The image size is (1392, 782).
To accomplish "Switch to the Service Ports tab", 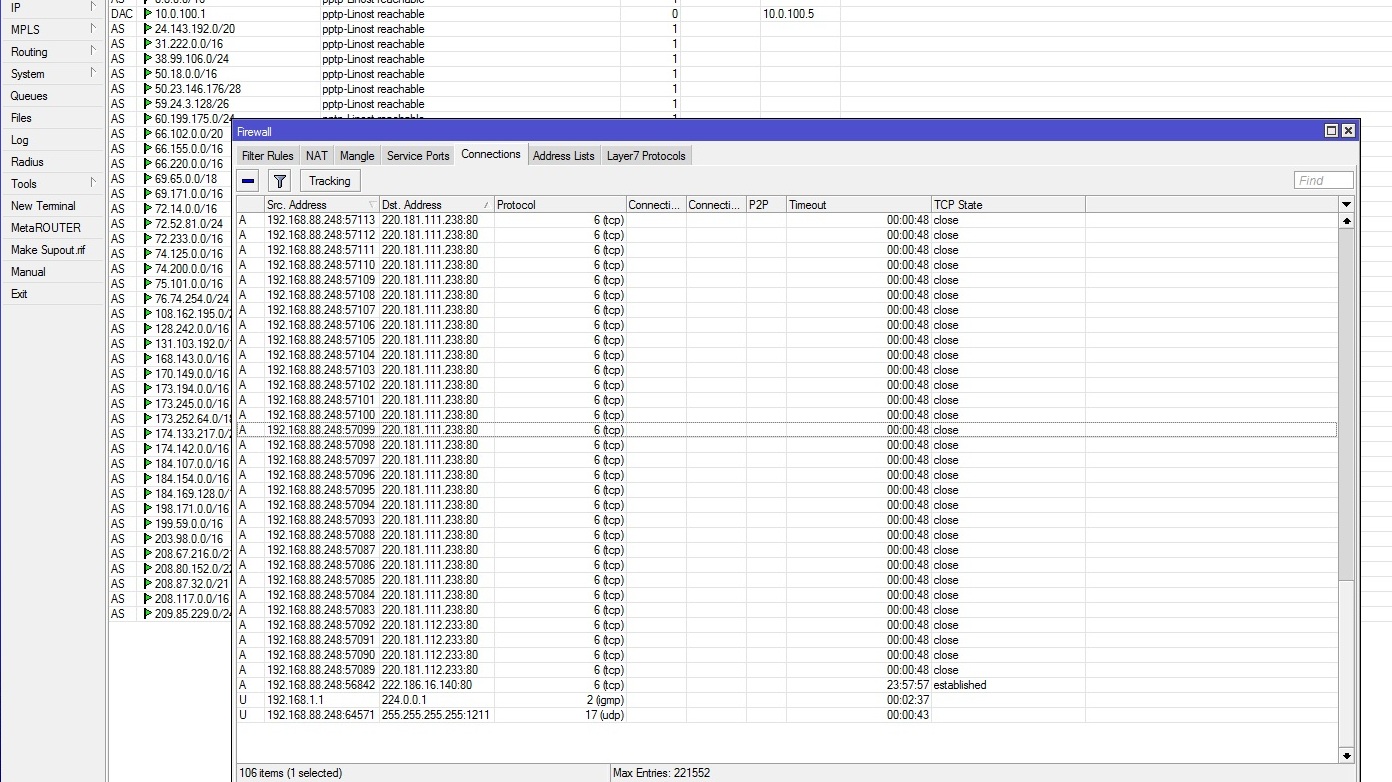I will click(x=418, y=156).
